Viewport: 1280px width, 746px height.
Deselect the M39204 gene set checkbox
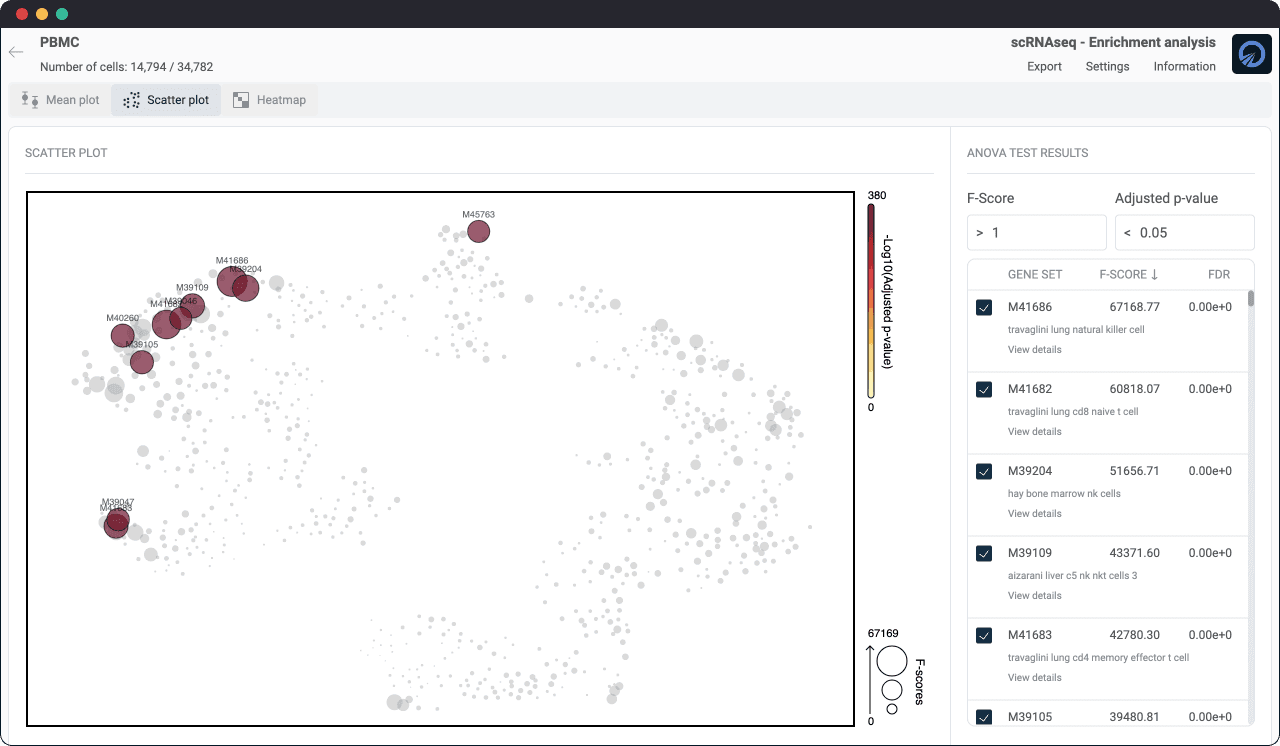click(x=984, y=472)
